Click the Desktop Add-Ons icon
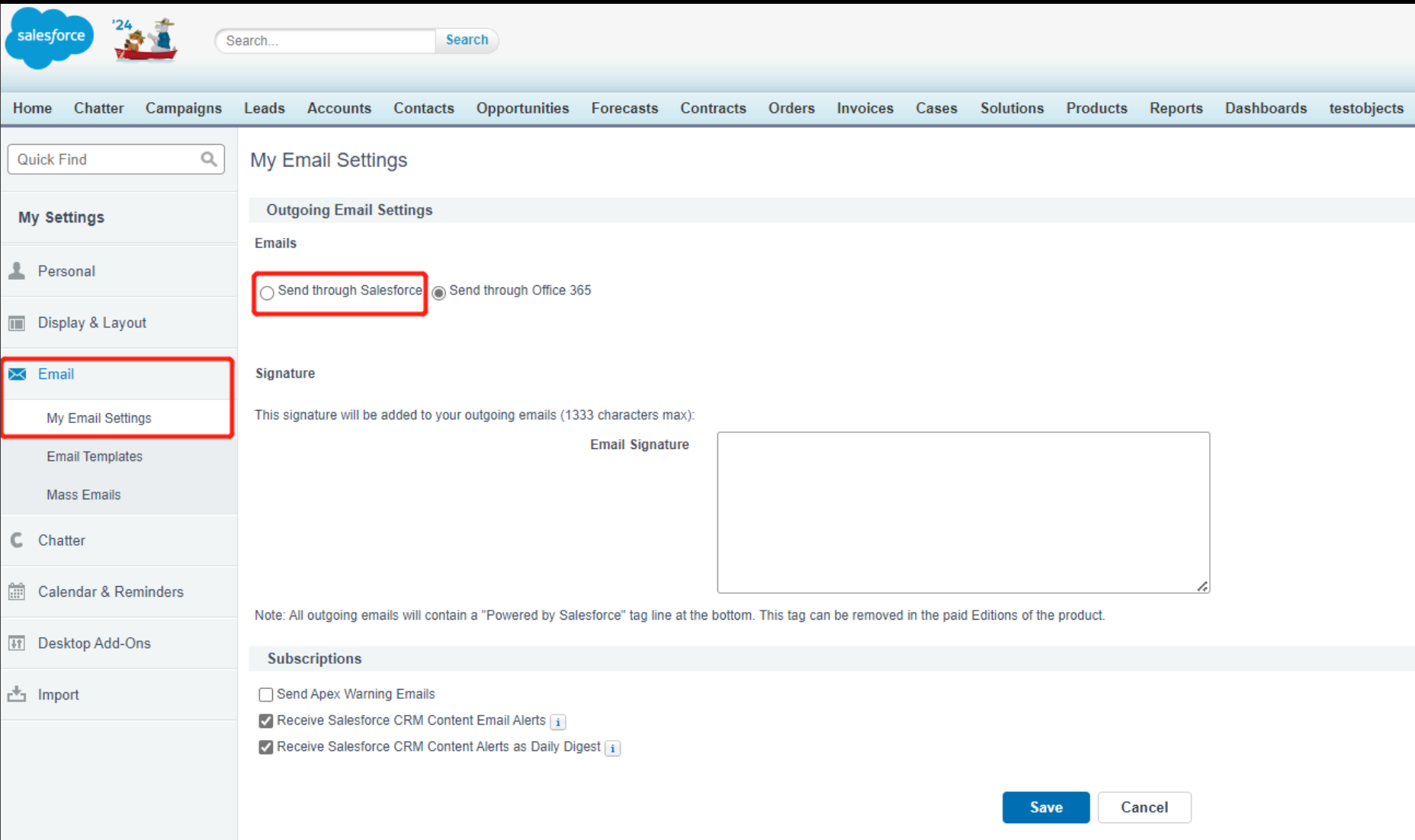Screen dimensions: 1415x840 pyautogui.click(x=16, y=643)
